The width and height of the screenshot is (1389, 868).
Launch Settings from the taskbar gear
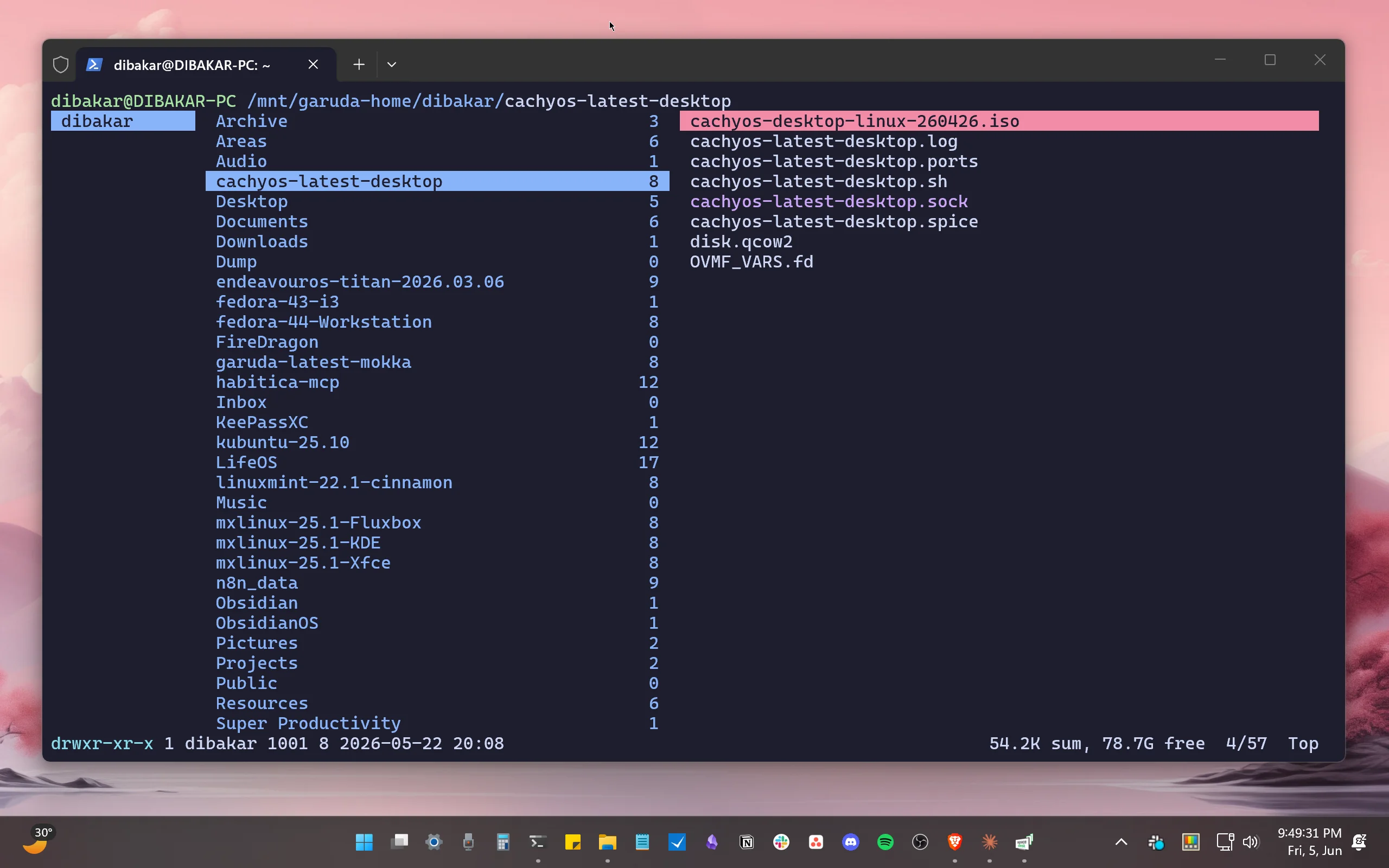click(434, 842)
